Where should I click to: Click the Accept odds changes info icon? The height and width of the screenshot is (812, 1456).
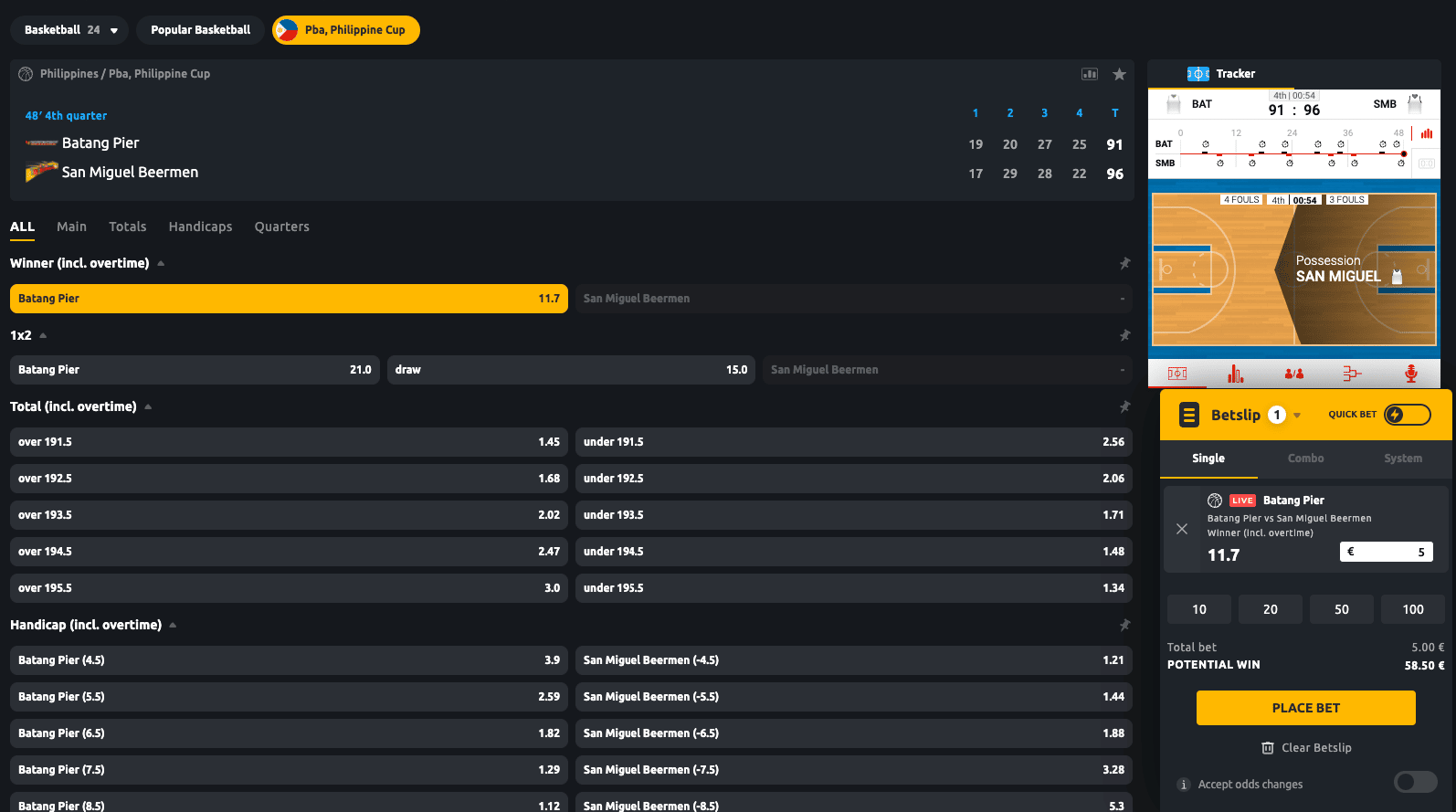pyautogui.click(x=1184, y=785)
